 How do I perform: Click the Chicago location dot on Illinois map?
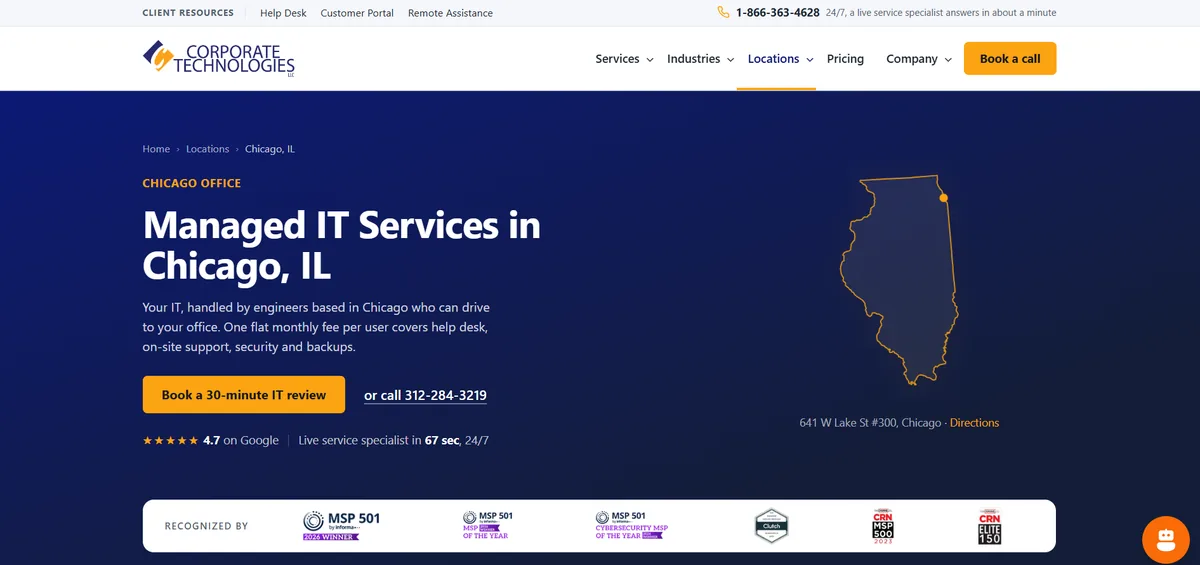pyautogui.click(x=943, y=198)
